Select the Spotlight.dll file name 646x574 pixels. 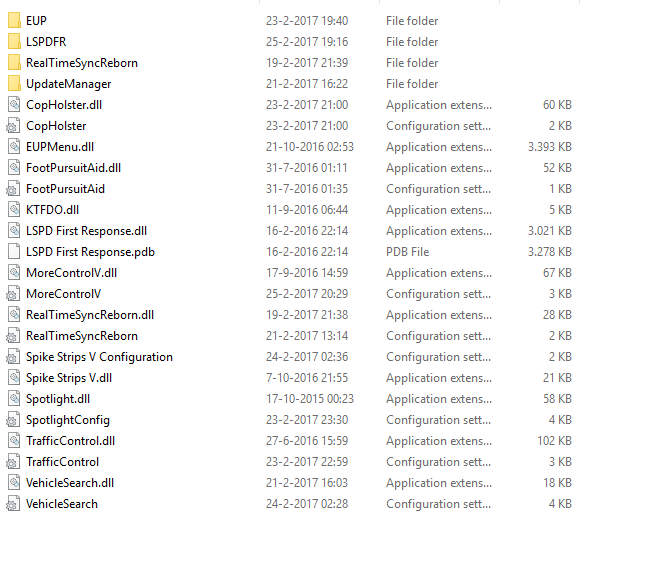[58, 399]
